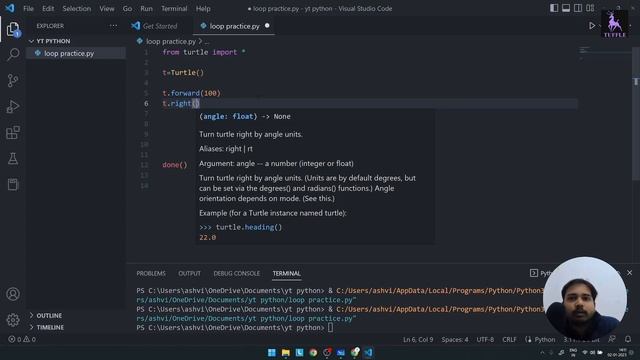Open the notebook icon in activity bar

click(x=13, y=184)
